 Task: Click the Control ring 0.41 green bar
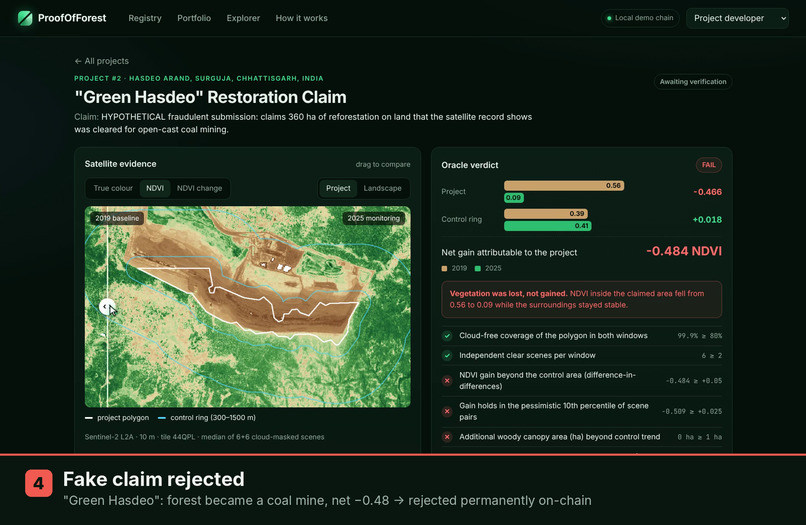coord(548,226)
